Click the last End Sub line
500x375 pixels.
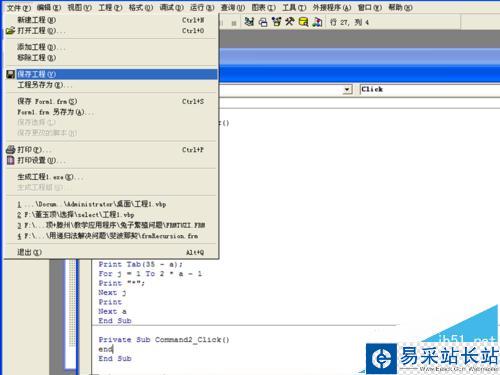[115, 358]
